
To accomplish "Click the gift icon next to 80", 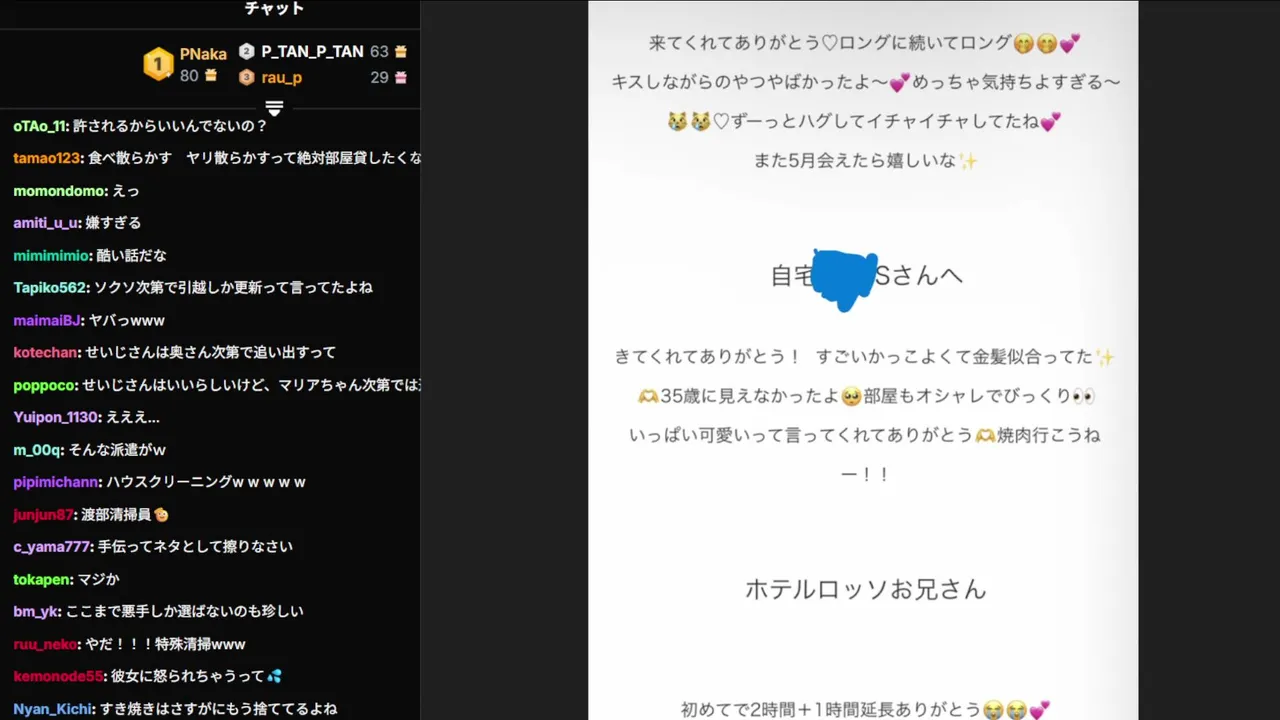I will [x=211, y=75].
